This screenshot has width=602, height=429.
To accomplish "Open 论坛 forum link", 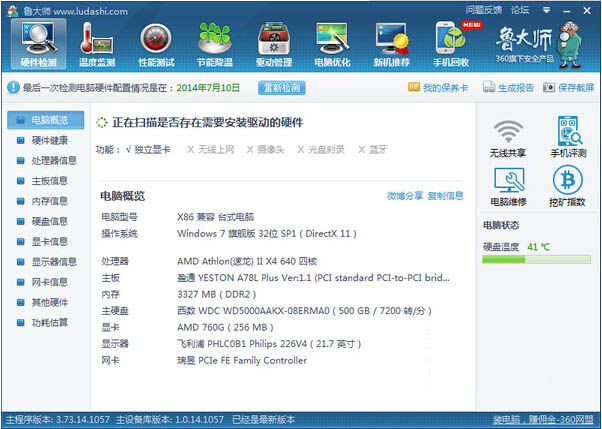I will pyautogui.click(x=520, y=10).
